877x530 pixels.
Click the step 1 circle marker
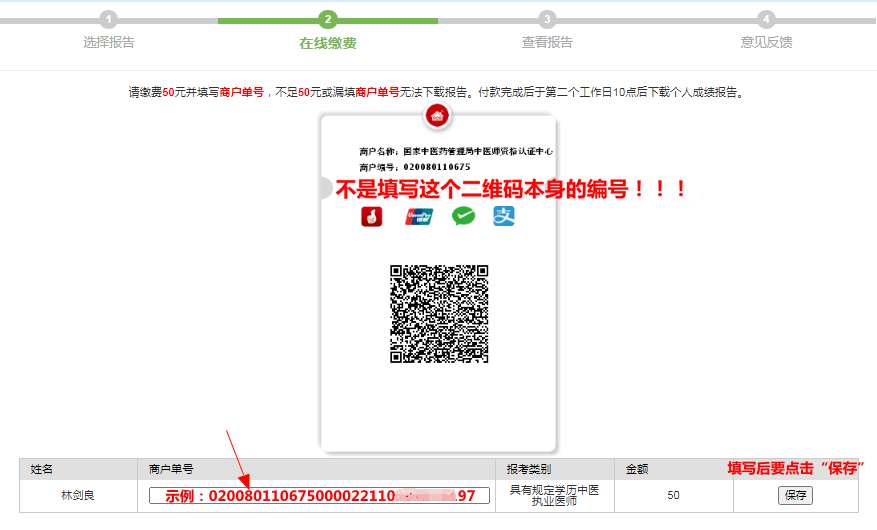tap(109, 20)
